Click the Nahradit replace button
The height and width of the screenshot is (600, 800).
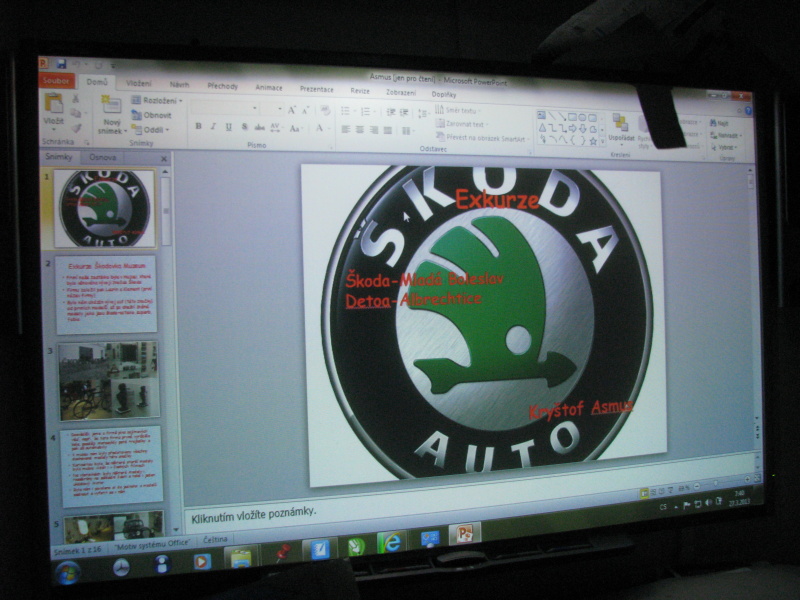726,135
